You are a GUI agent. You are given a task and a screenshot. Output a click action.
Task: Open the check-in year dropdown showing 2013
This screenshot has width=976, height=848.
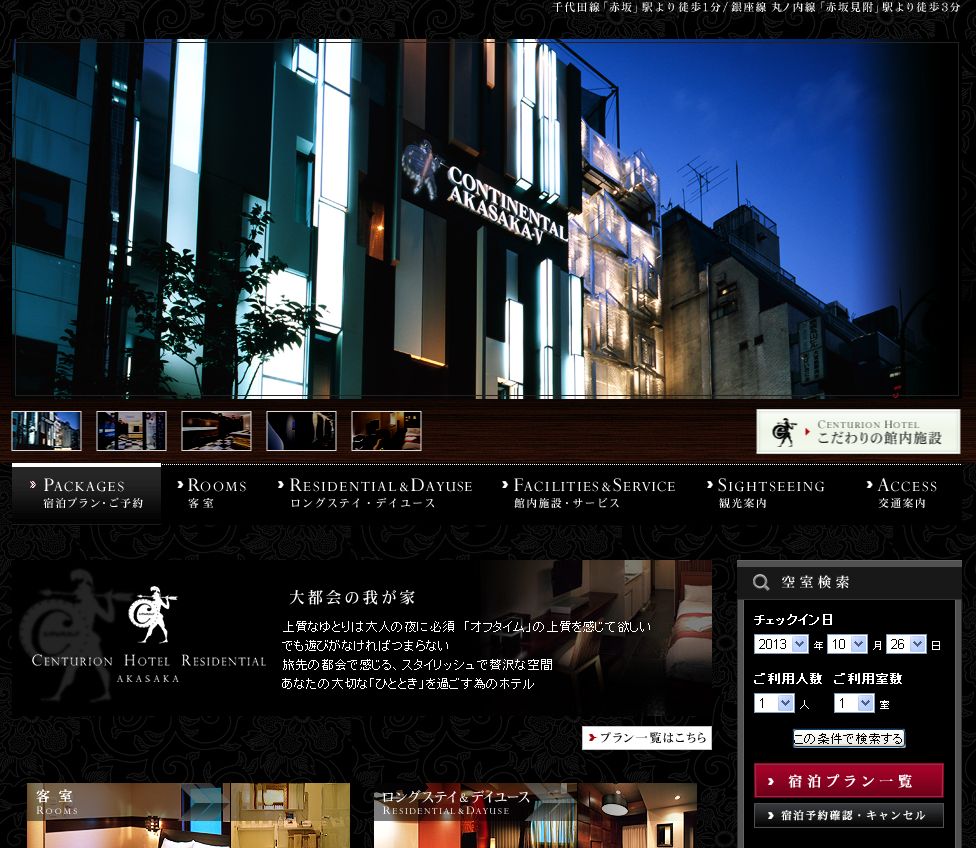(781, 644)
